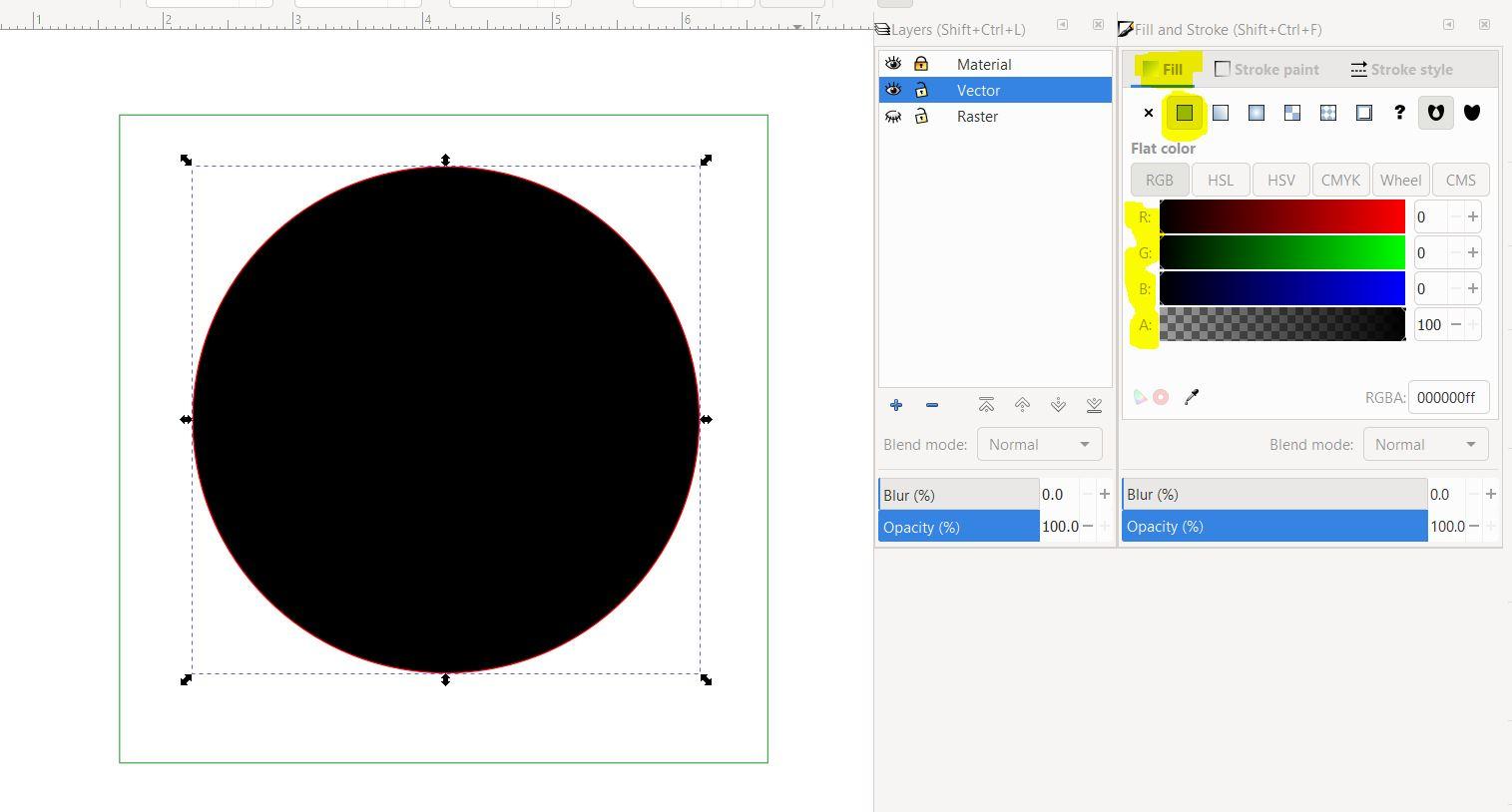The image size is (1512, 812).
Task: Decrease Layers panel opacity with minus
Action: pos(1088,526)
